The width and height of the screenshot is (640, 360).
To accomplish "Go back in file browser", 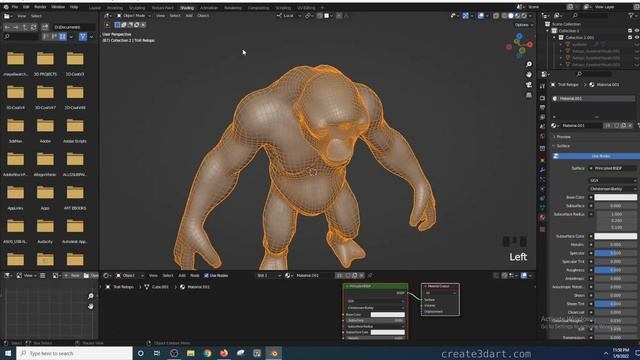I will 7,27.
